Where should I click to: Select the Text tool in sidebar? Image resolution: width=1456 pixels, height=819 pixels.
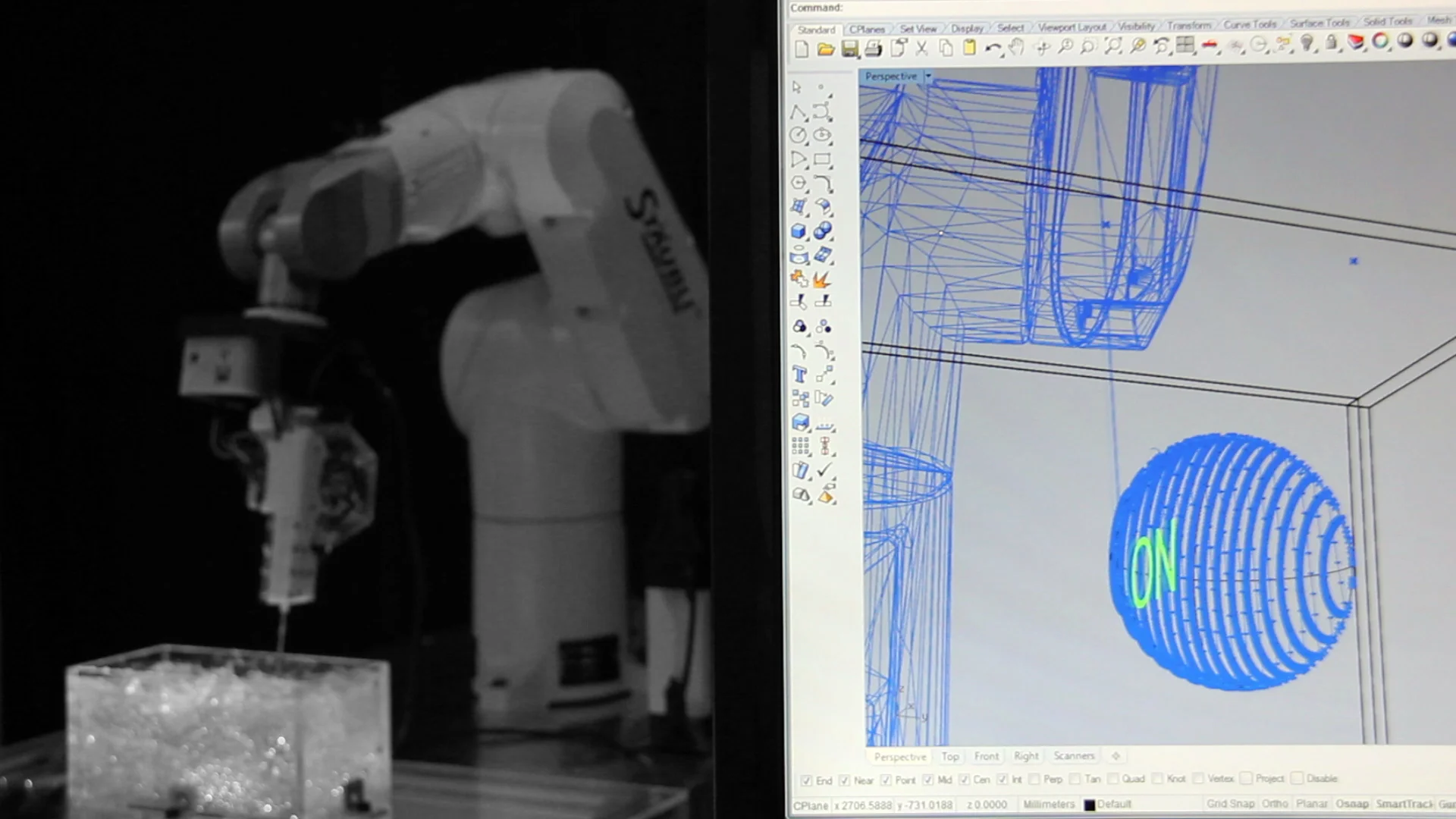(x=799, y=375)
